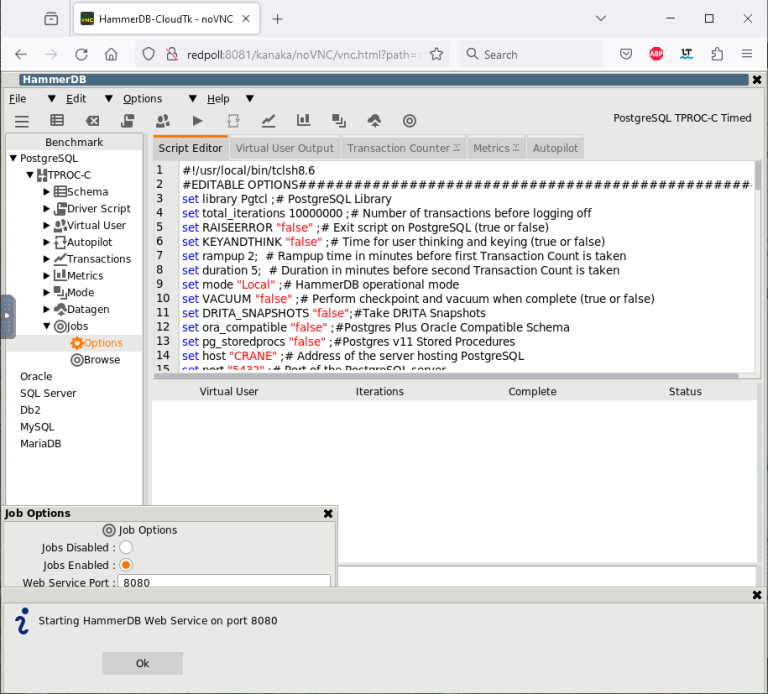768x694 pixels.
Task: Click the circular target icon in toolbar
Action: (409, 121)
